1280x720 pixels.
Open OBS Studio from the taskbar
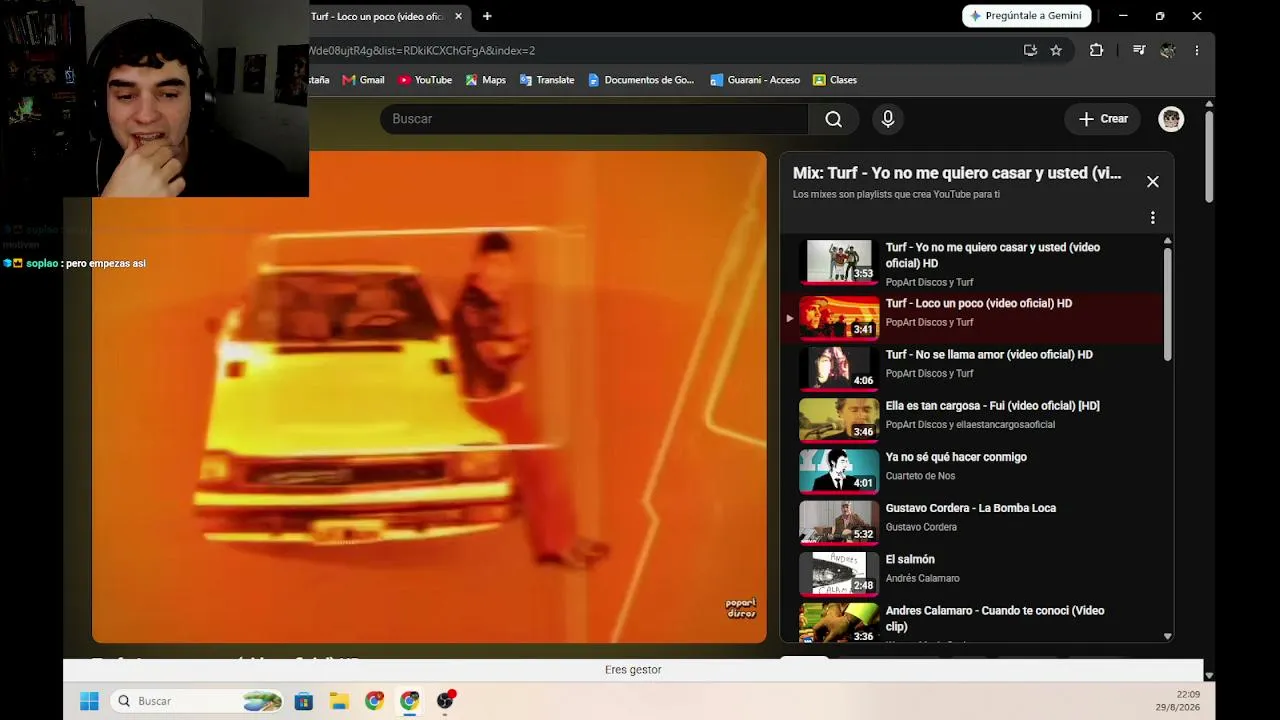pyautogui.click(x=445, y=701)
